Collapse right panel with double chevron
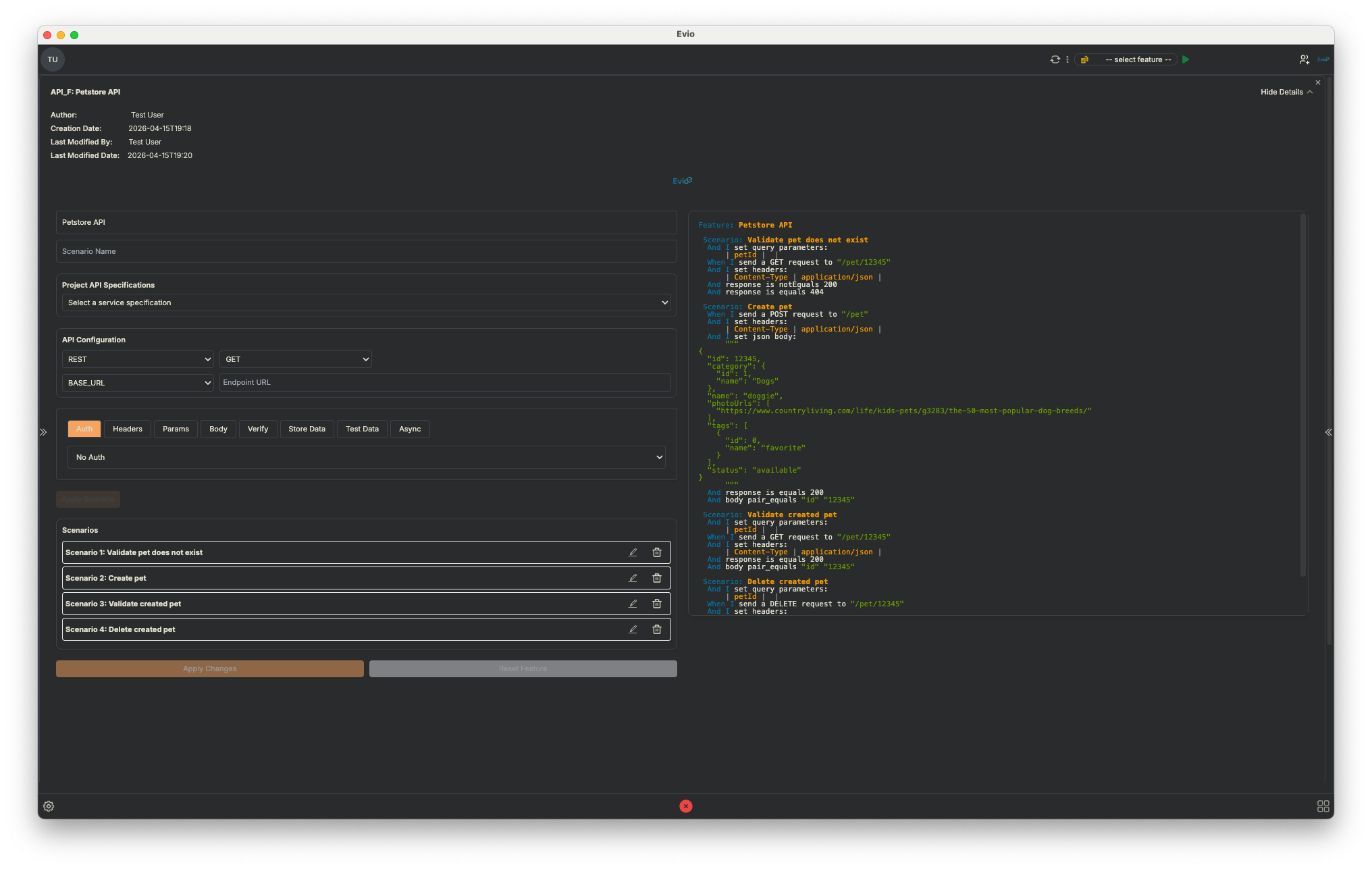The width and height of the screenshot is (1372, 869). pos(1328,432)
